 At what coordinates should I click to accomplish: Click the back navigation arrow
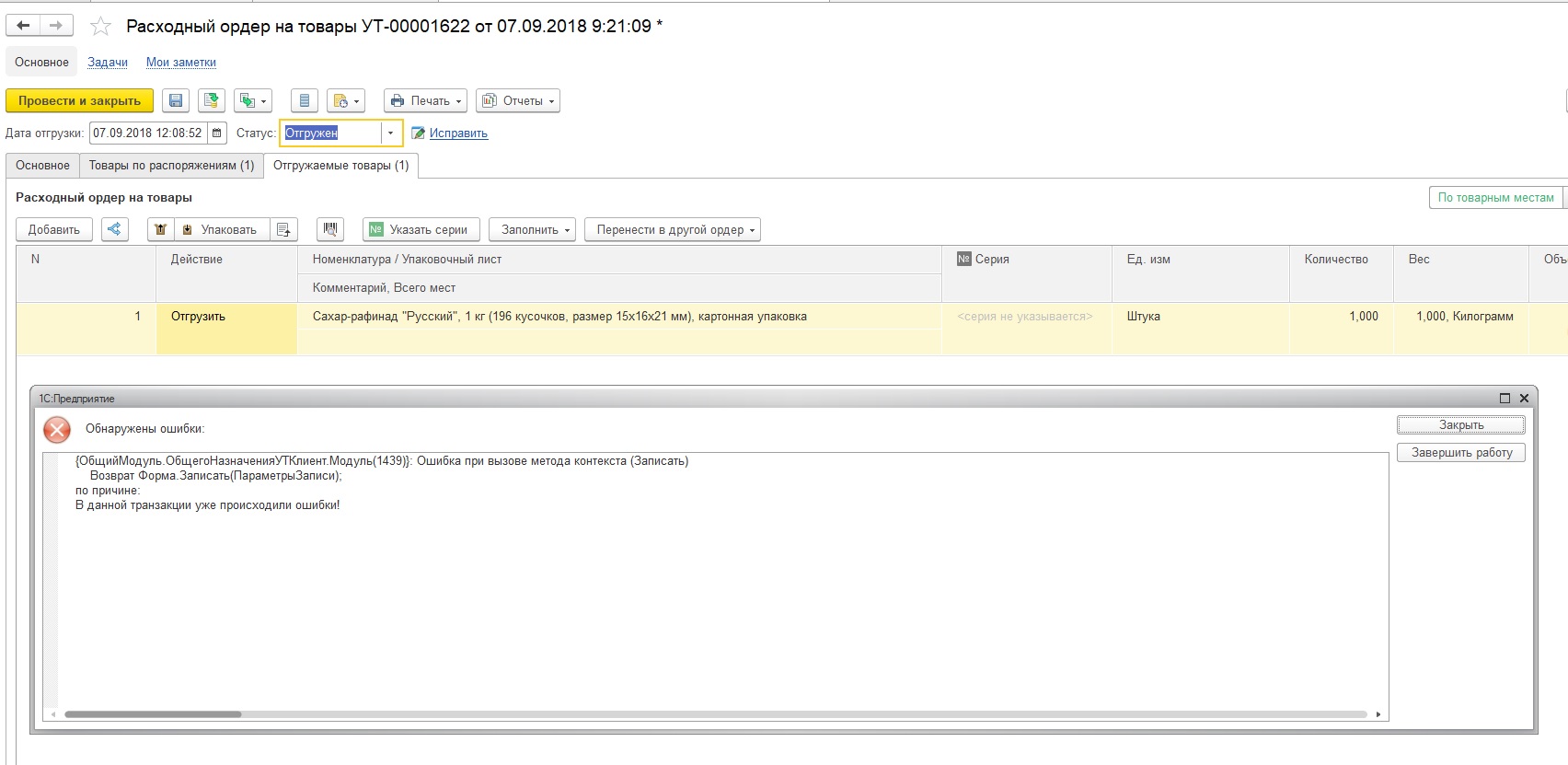23,26
